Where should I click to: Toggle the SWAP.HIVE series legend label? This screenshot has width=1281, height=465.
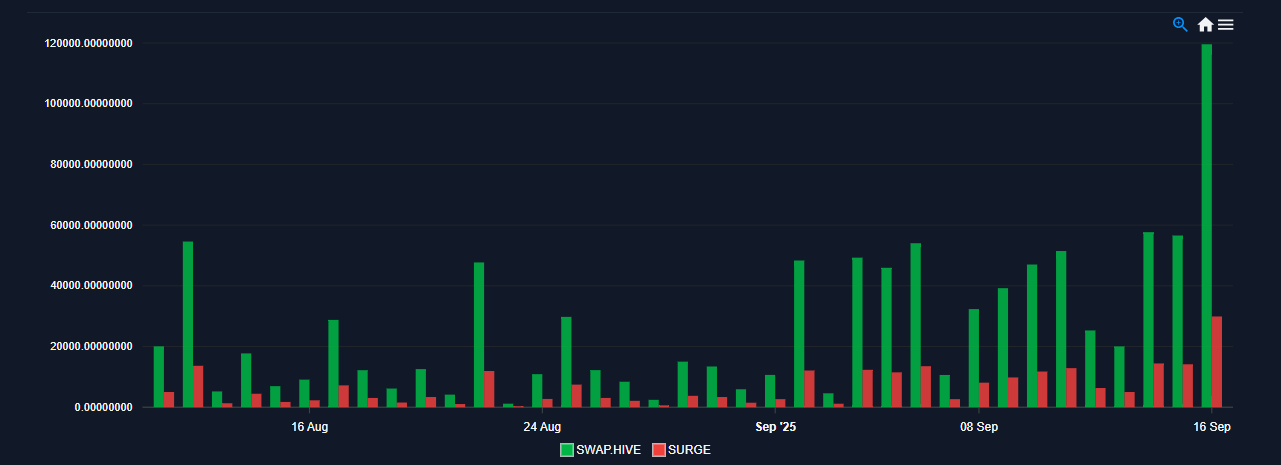pyautogui.click(x=608, y=450)
